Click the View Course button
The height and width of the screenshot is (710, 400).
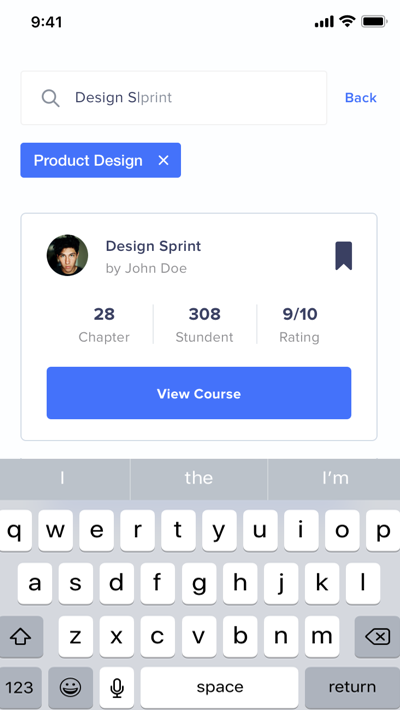[199, 393]
